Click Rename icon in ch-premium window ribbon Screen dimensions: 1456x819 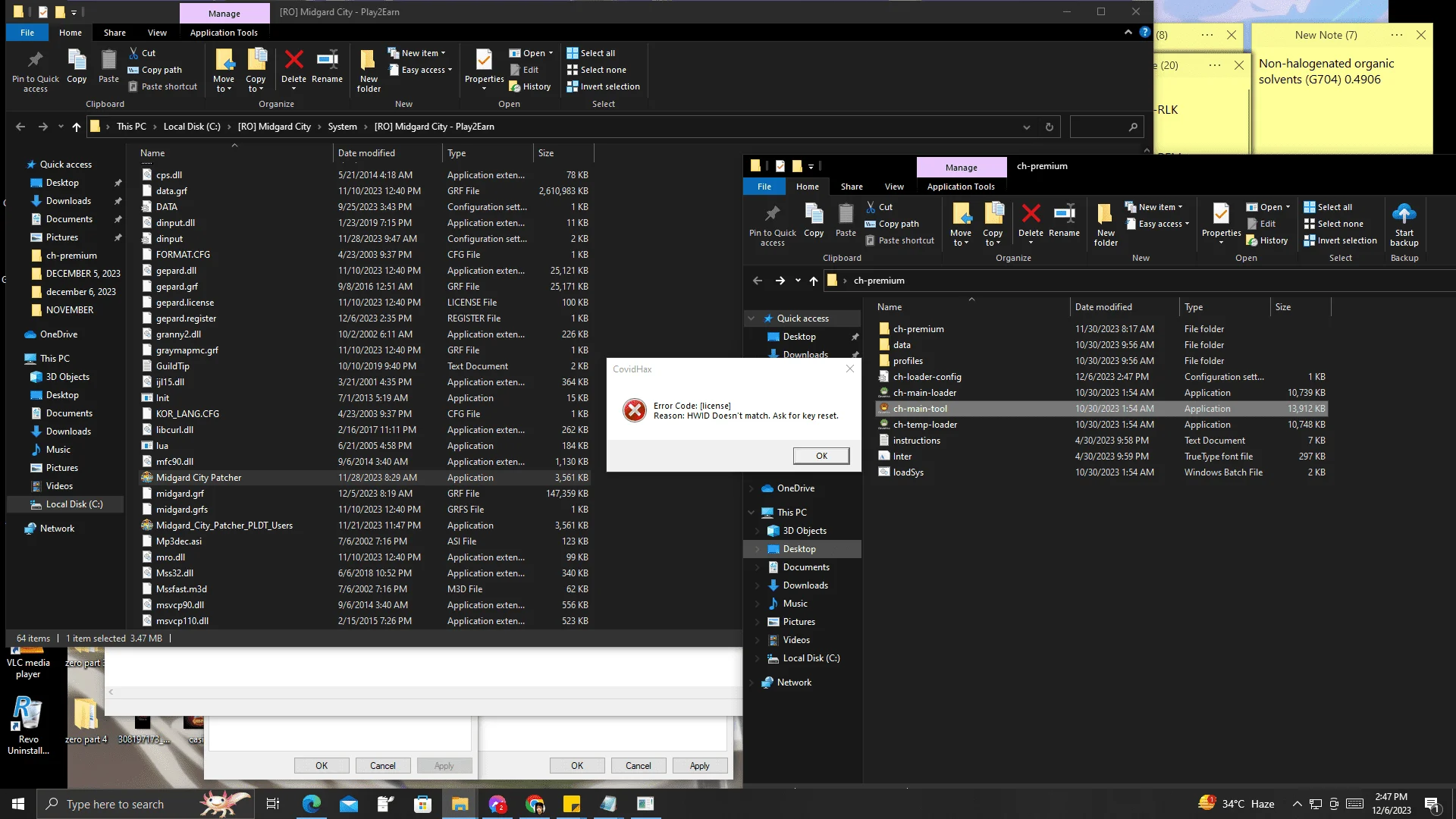point(1064,221)
